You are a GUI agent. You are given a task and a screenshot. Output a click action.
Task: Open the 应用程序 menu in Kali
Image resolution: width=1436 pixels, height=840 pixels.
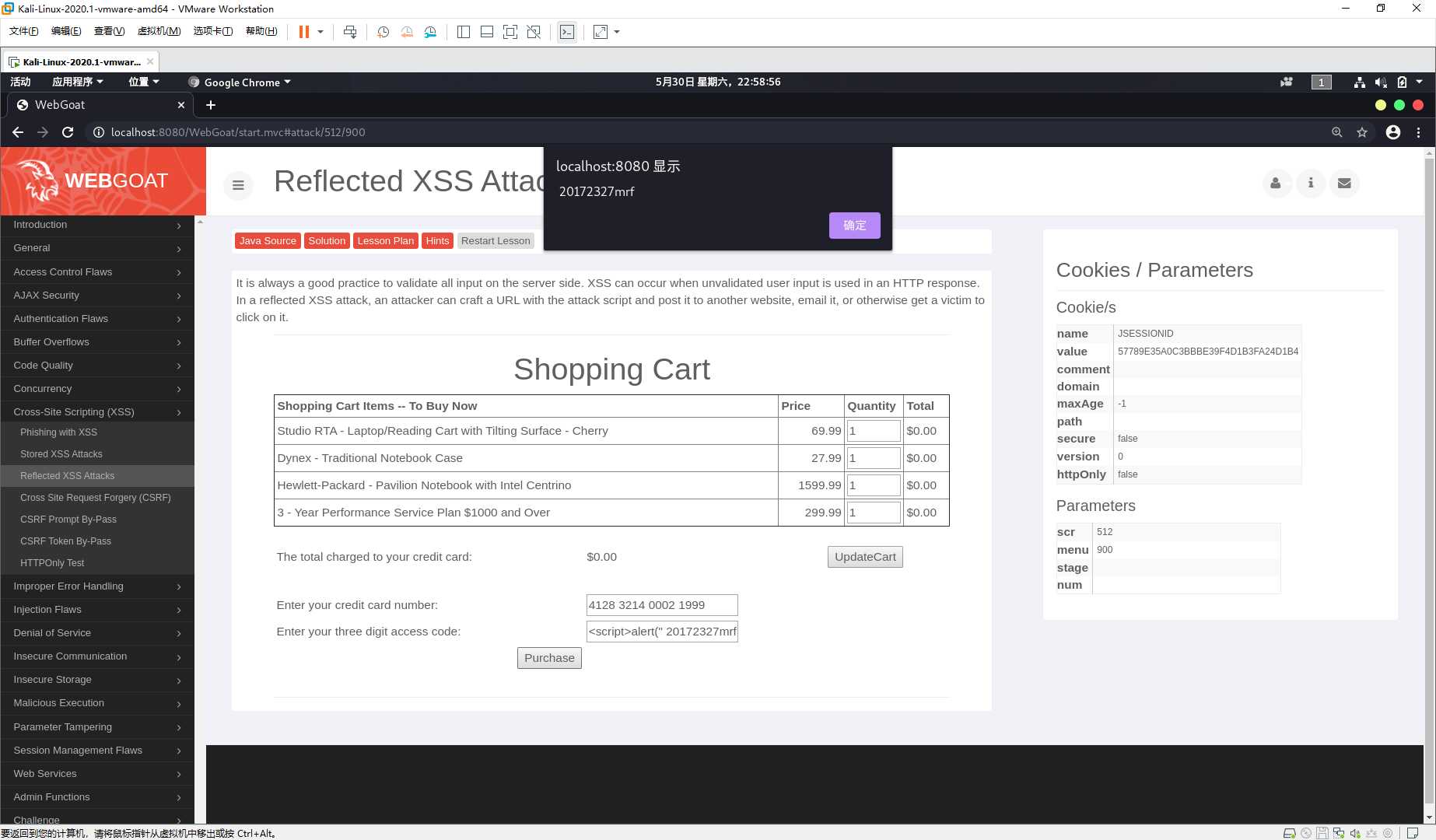[77, 82]
